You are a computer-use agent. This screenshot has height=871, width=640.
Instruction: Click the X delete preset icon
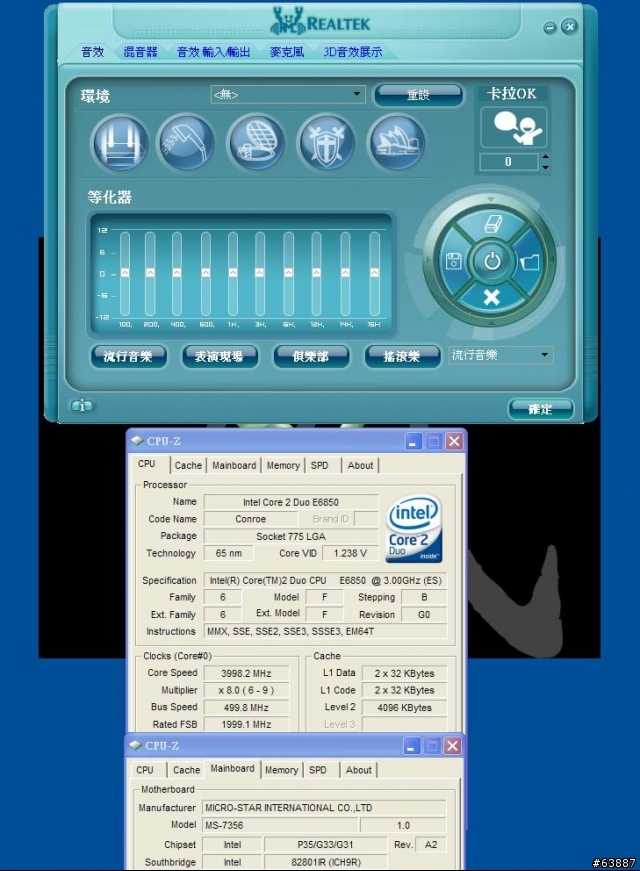(x=491, y=298)
